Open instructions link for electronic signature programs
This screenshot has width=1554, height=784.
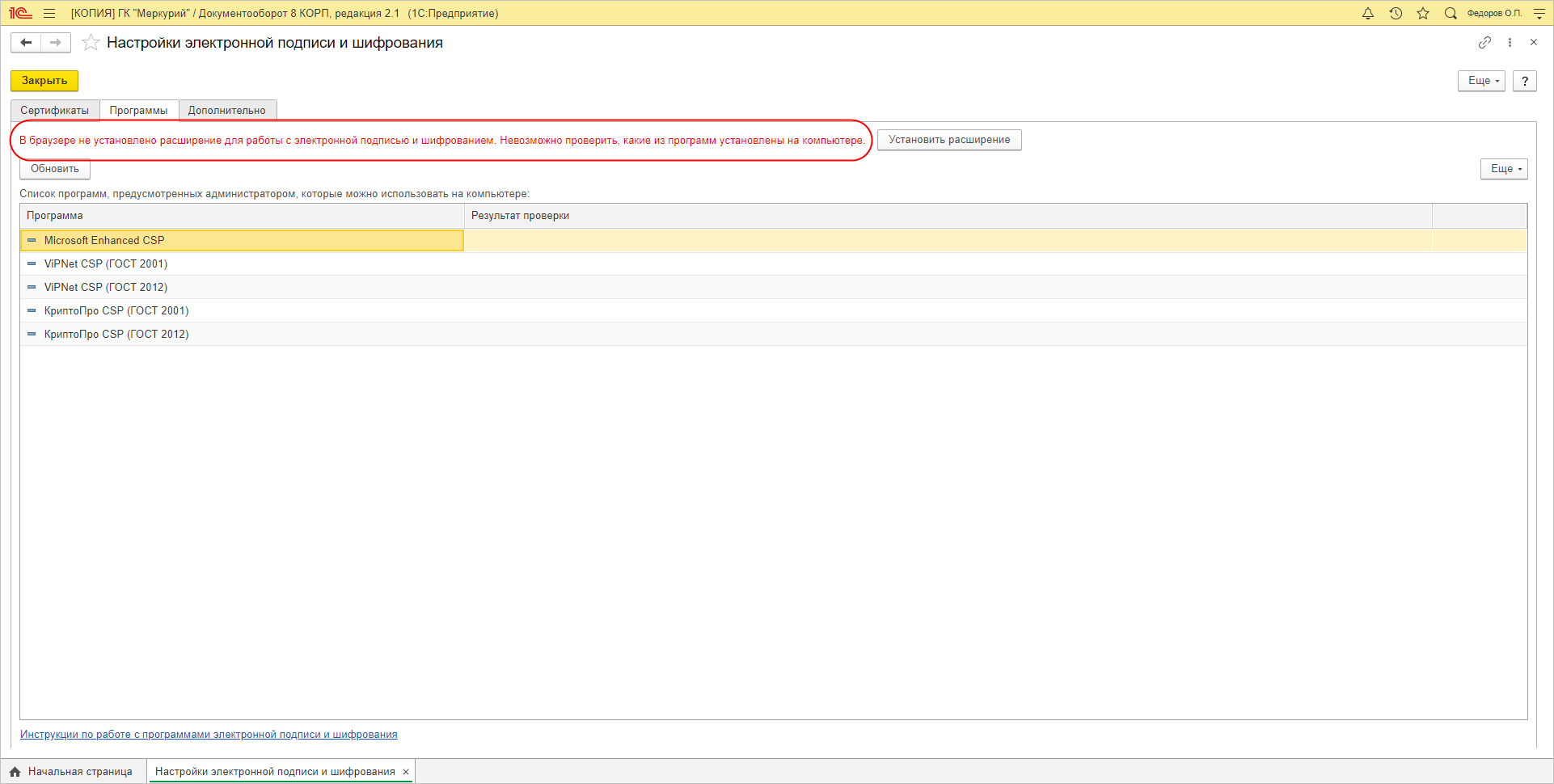coord(209,735)
